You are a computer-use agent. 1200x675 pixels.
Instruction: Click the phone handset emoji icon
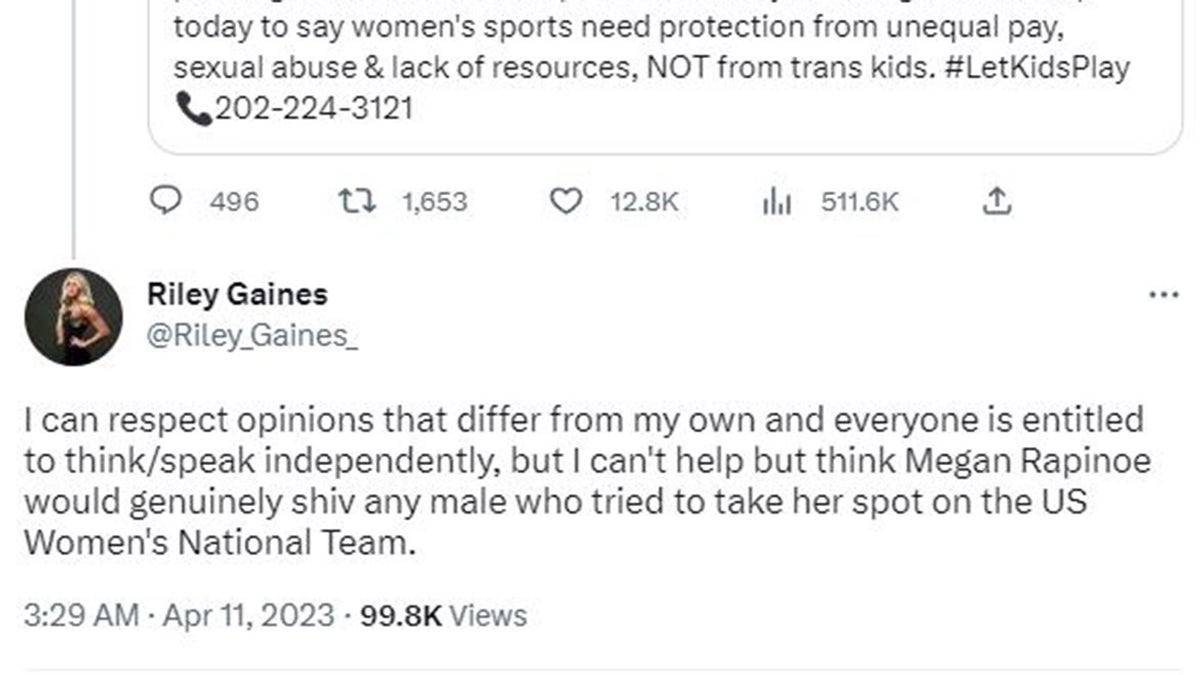pos(192,109)
